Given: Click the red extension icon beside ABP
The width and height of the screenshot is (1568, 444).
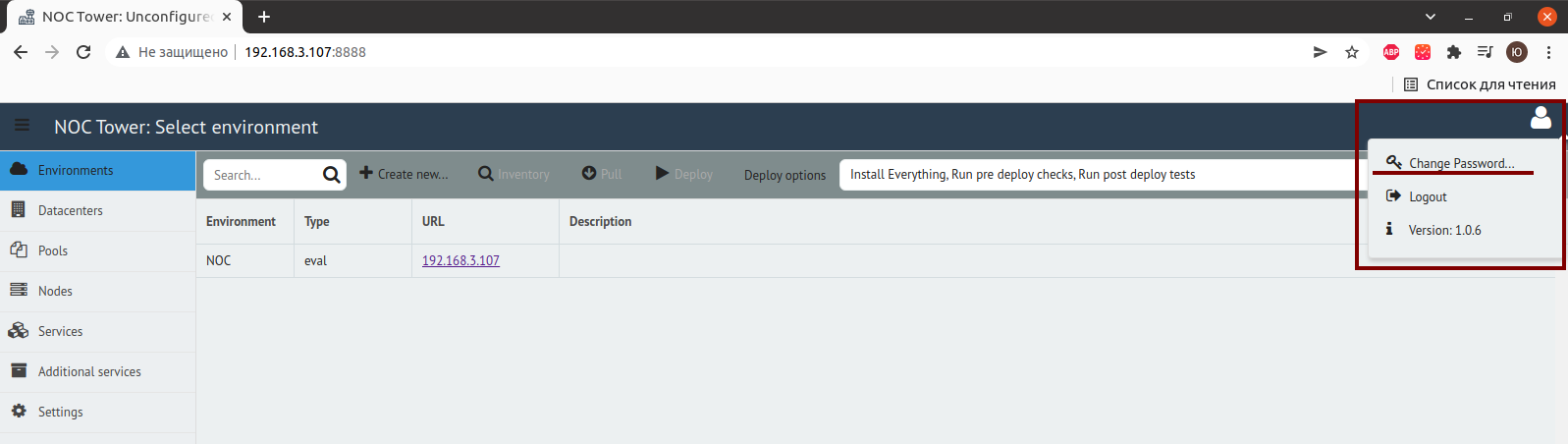Looking at the screenshot, I should (1423, 52).
